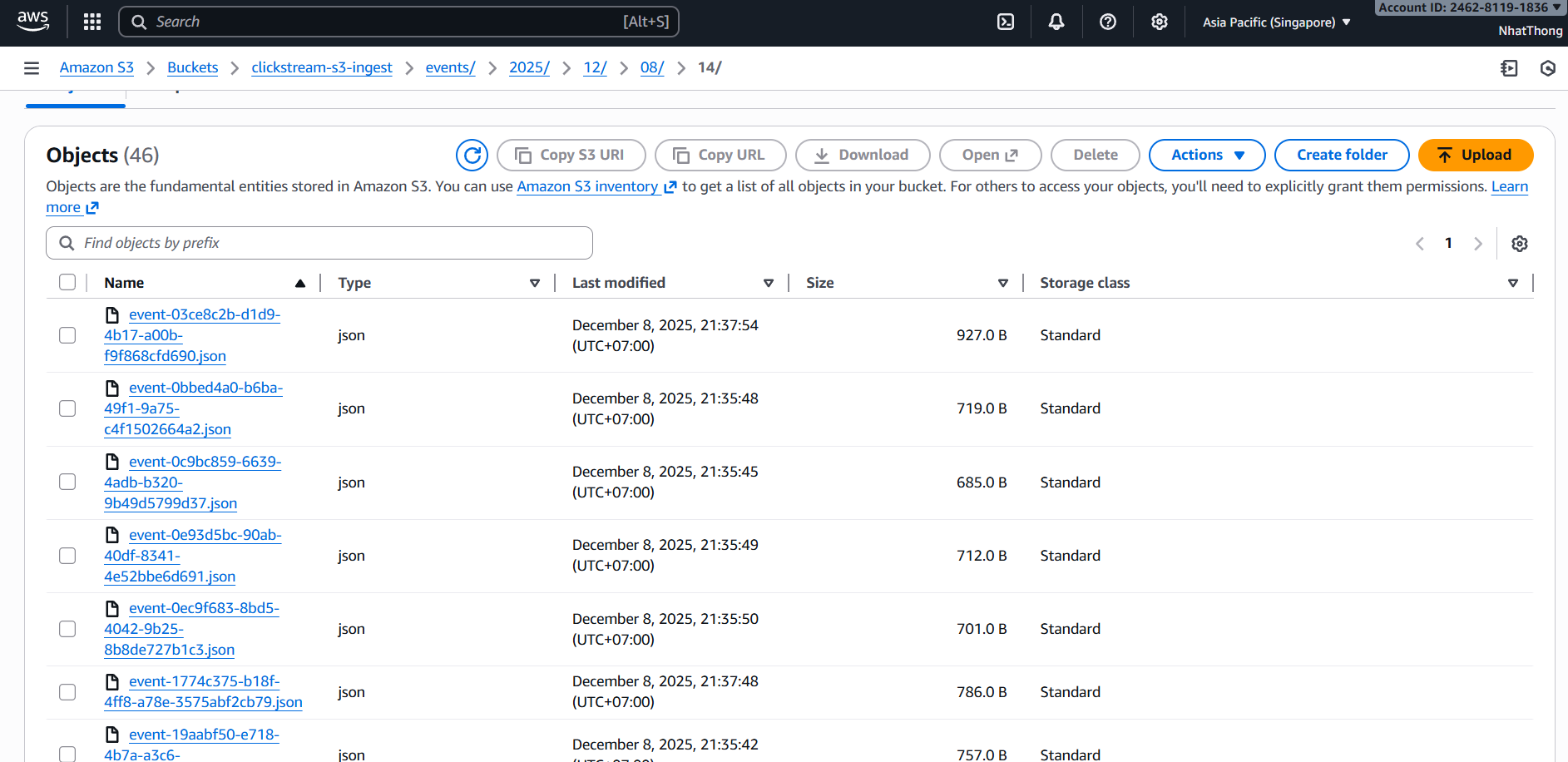Open the AWS services grid menu
The width and height of the screenshot is (1568, 762).
tap(92, 22)
